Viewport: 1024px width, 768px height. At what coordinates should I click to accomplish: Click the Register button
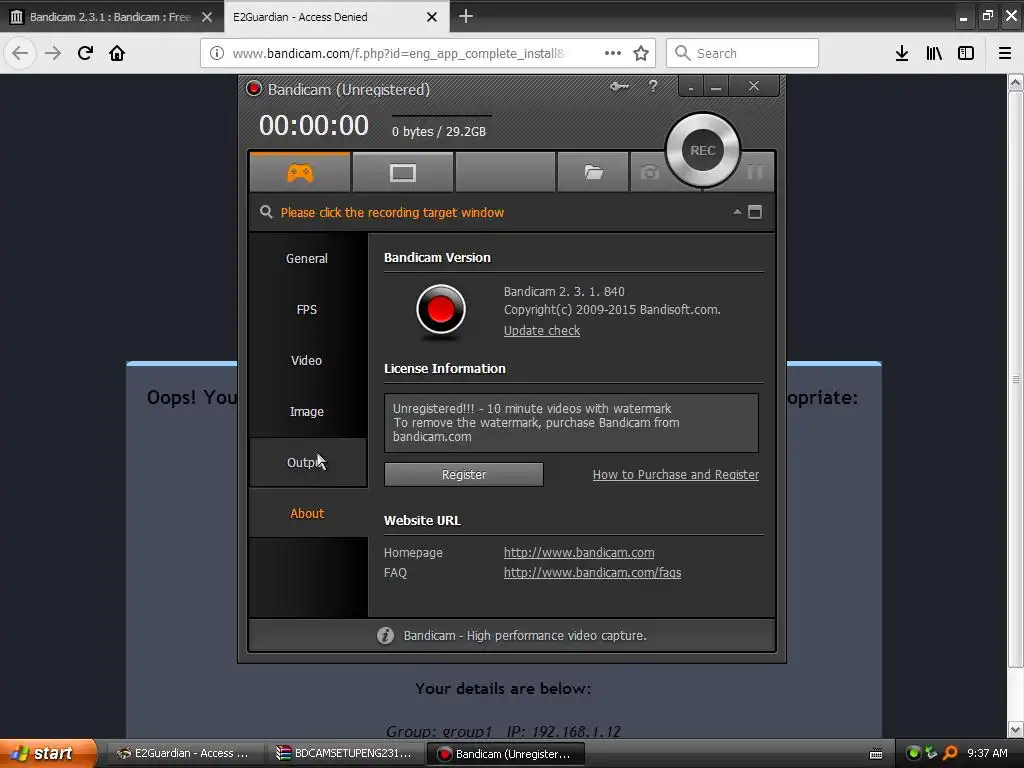point(464,475)
